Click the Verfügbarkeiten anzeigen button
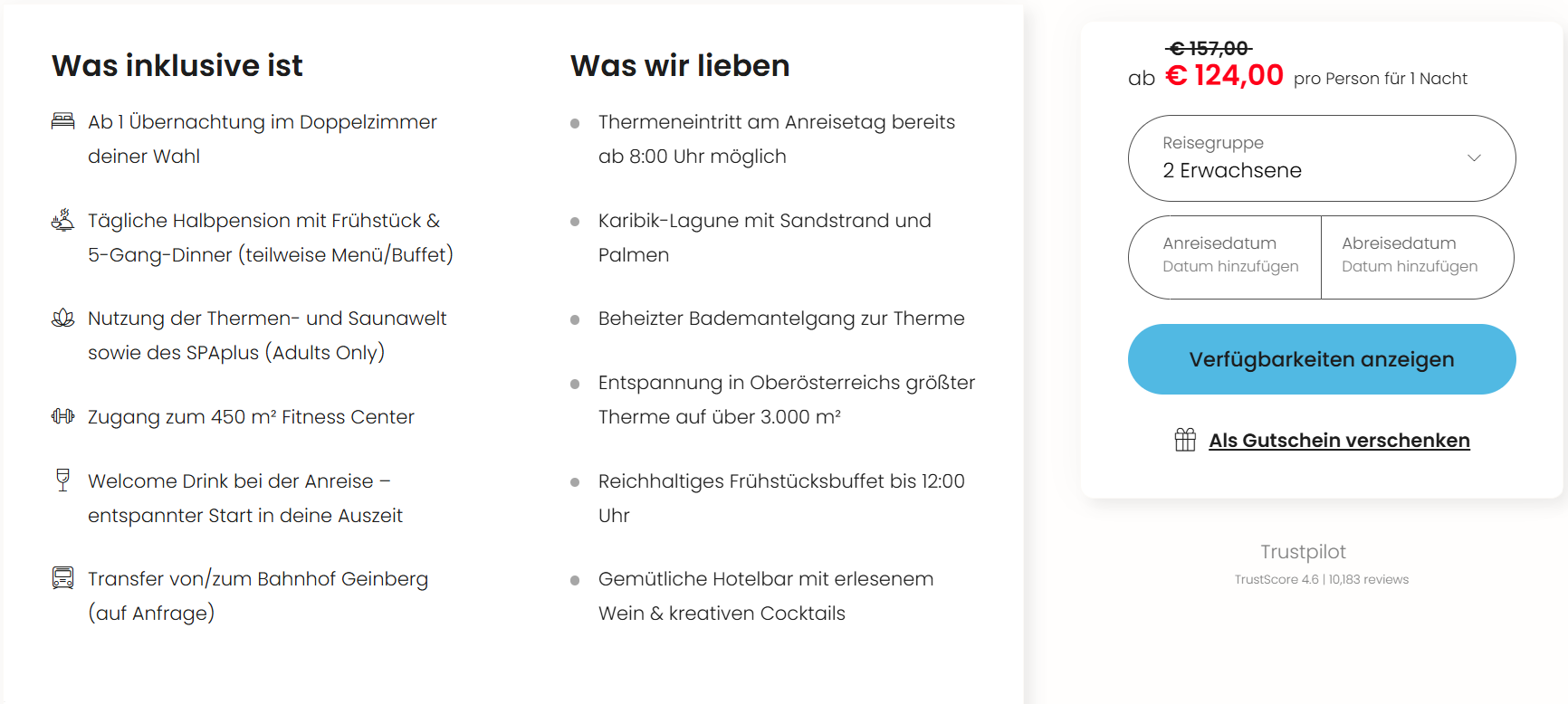The height and width of the screenshot is (704, 1568). click(1321, 359)
